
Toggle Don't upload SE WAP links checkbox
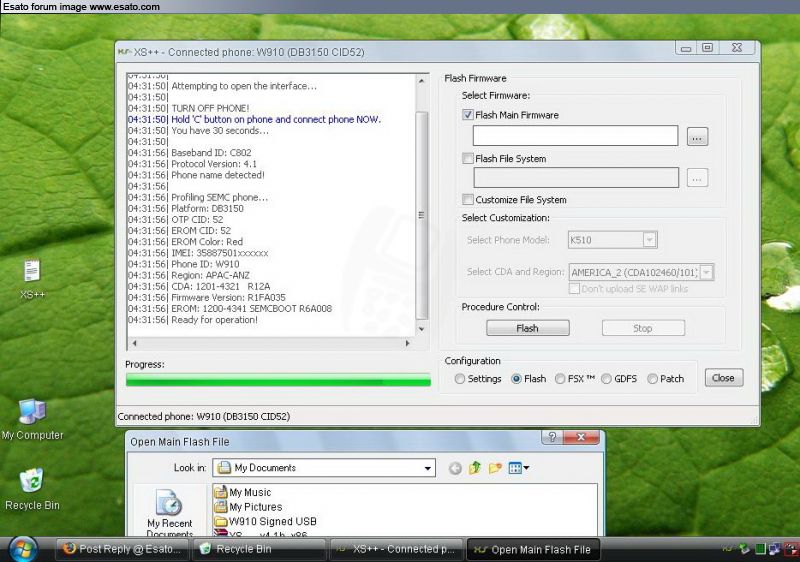tap(574, 289)
